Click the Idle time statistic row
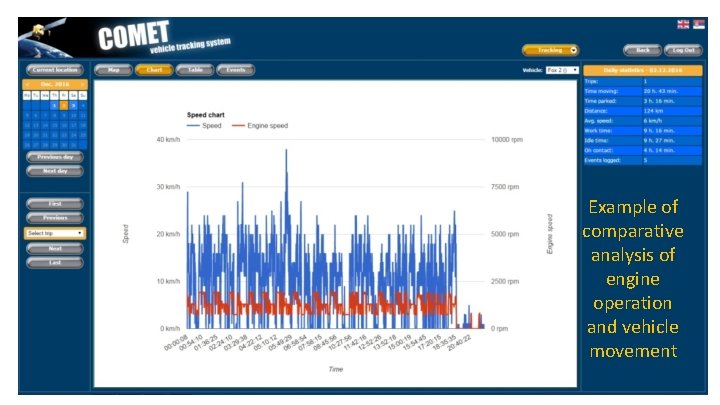Viewport: 720px width, 405px height. [x=642, y=141]
